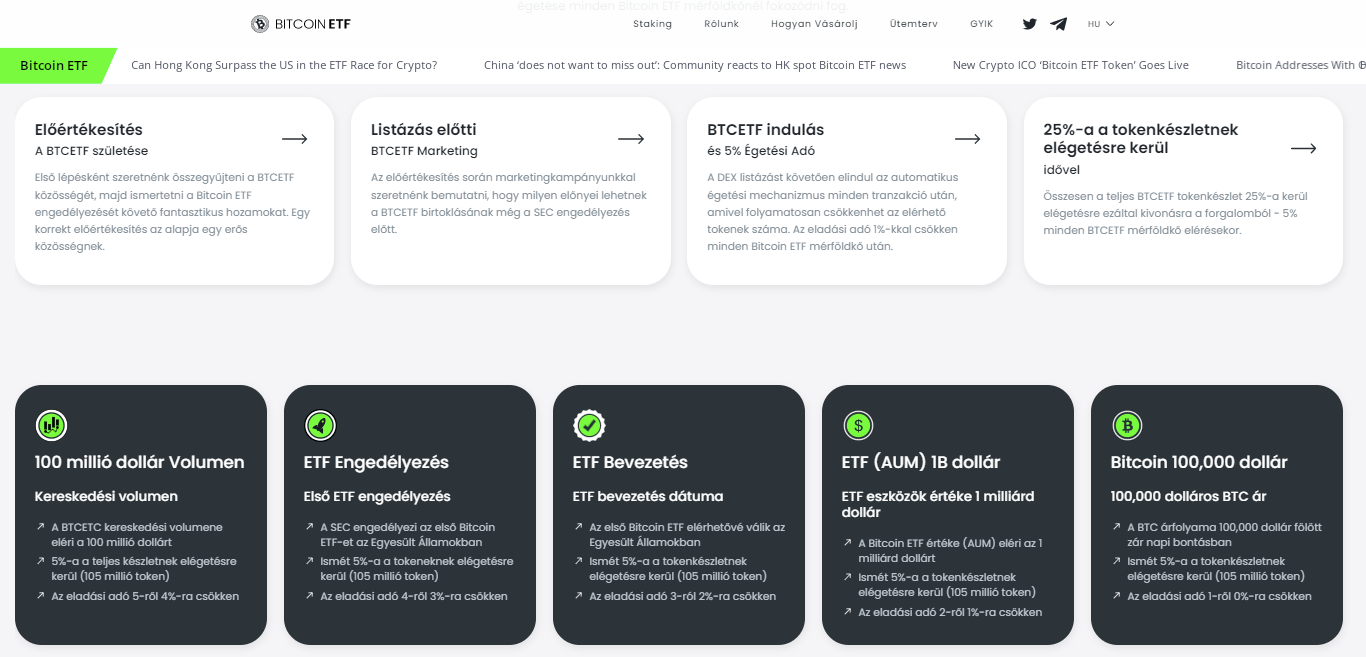Click bullet Az első Bitcoin ETF elérhetővé válik
Screen dimensions: 1366x657
click(687, 534)
